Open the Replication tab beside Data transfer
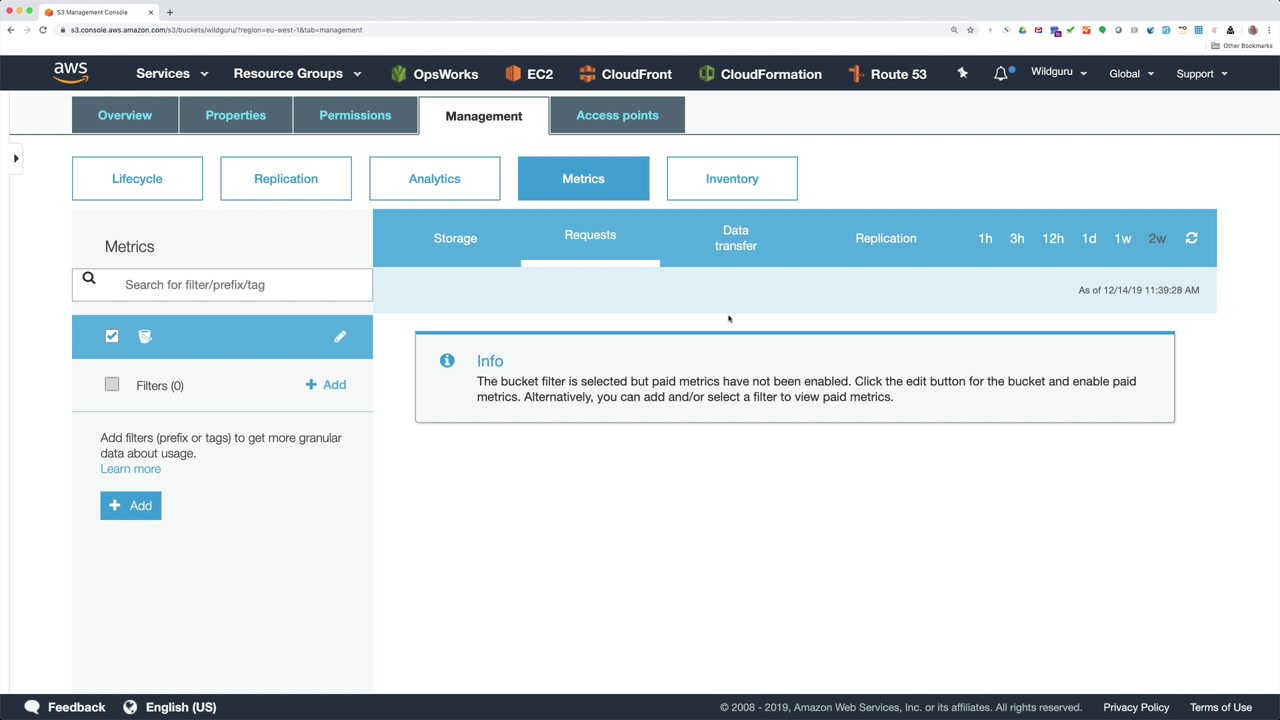The image size is (1280, 720). [886, 238]
